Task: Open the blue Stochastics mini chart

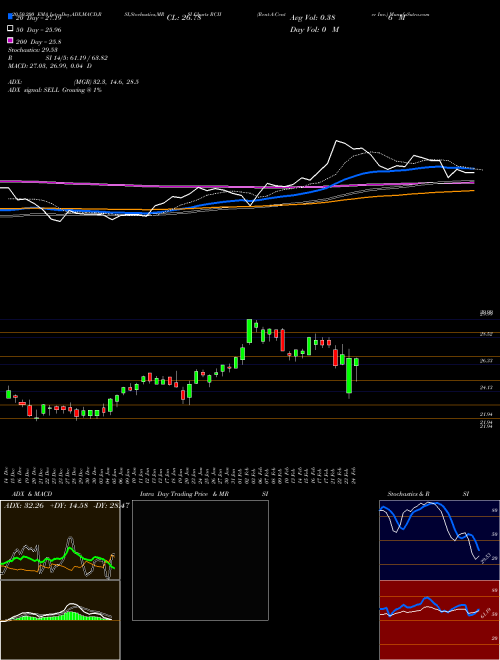Action: tap(439, 540)
